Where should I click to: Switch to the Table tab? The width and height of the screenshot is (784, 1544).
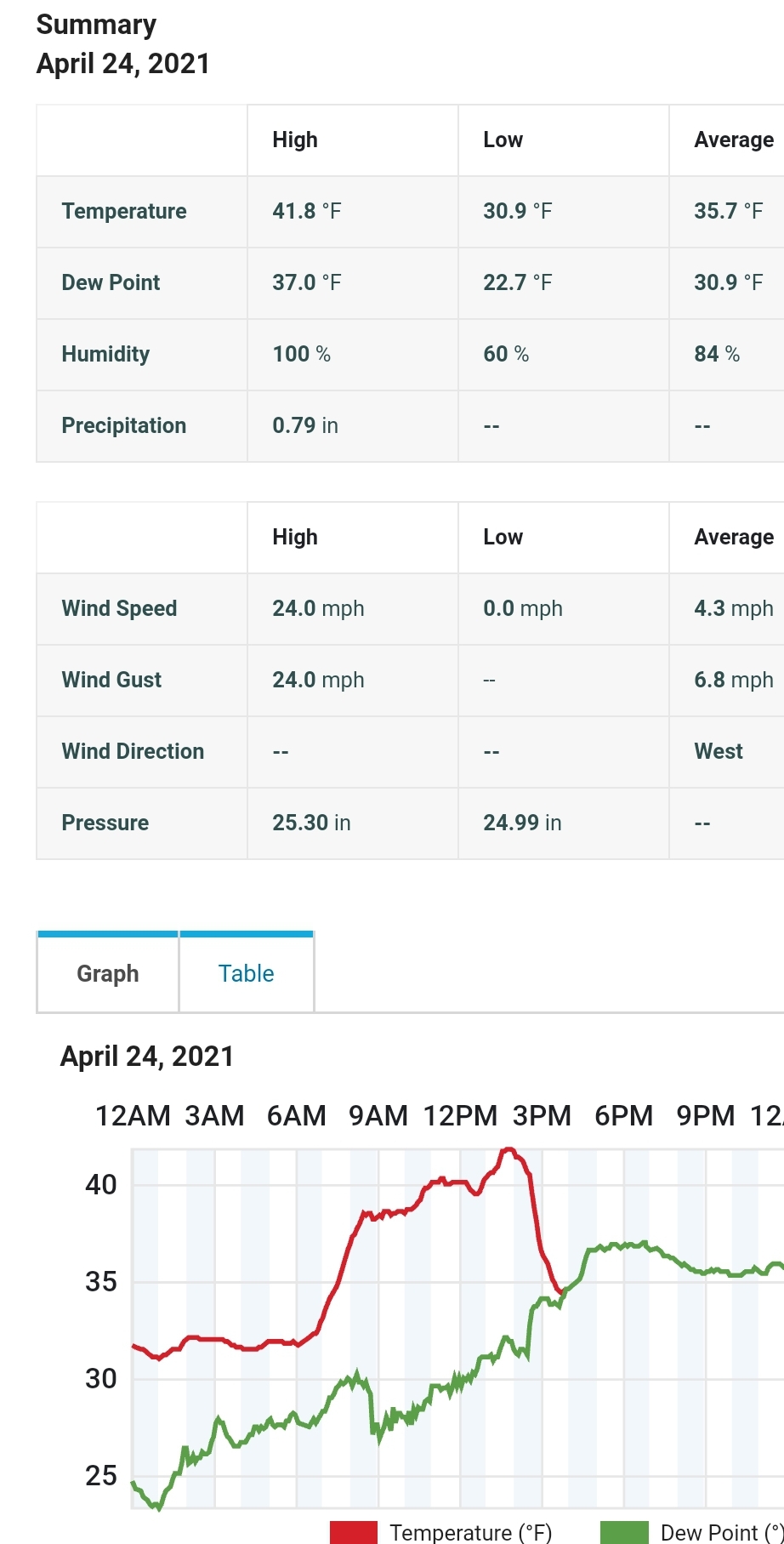[247, 973]
